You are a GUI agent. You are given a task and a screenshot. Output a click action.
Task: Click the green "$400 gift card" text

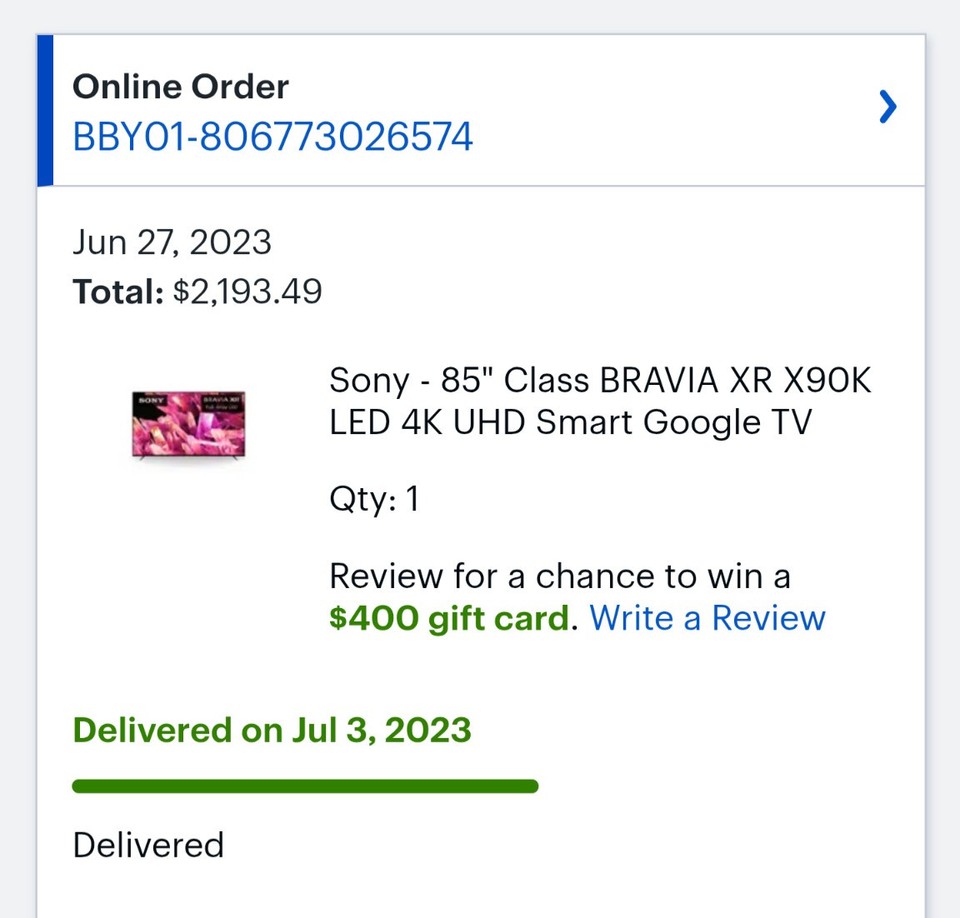[x=449, y=618]
